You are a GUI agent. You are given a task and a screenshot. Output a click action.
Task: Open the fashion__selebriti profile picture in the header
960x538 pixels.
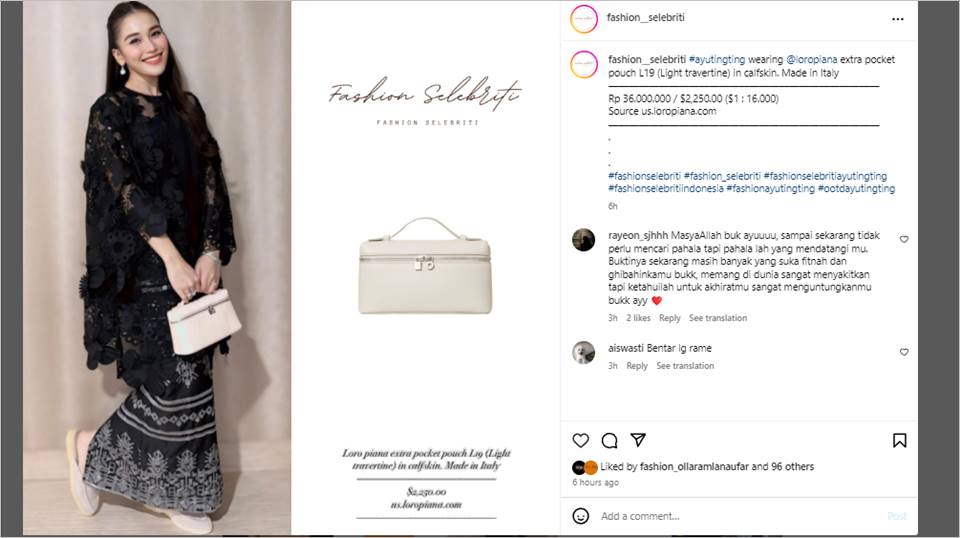point(584,18)
